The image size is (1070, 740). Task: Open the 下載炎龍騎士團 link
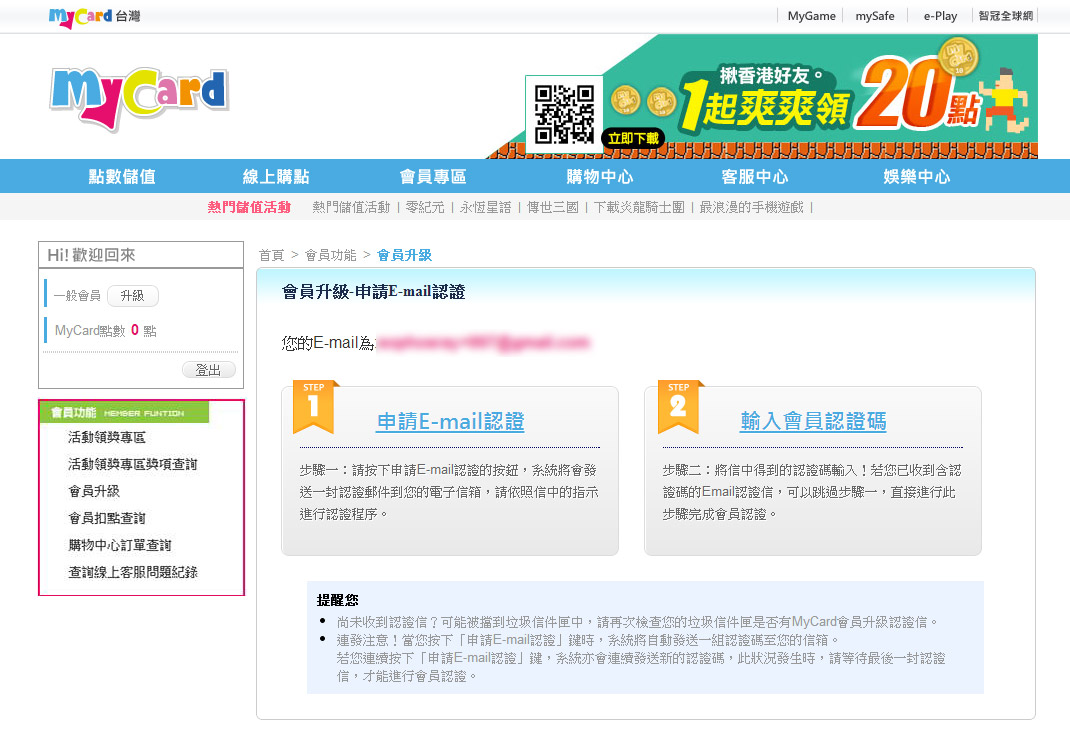pos(639,207)
